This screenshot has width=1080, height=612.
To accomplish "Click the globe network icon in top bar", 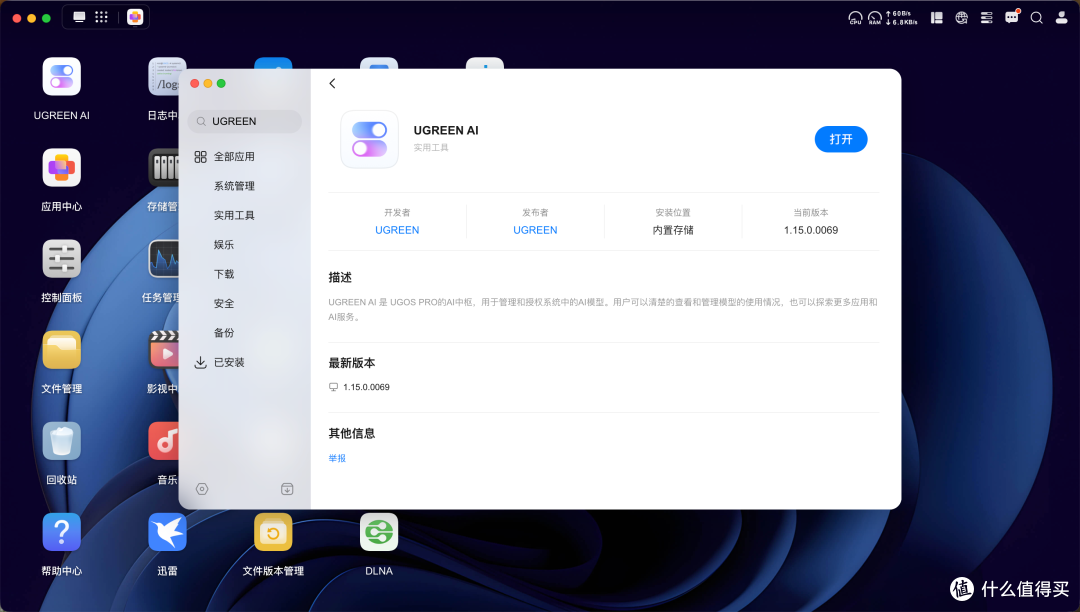I will 962,18.
